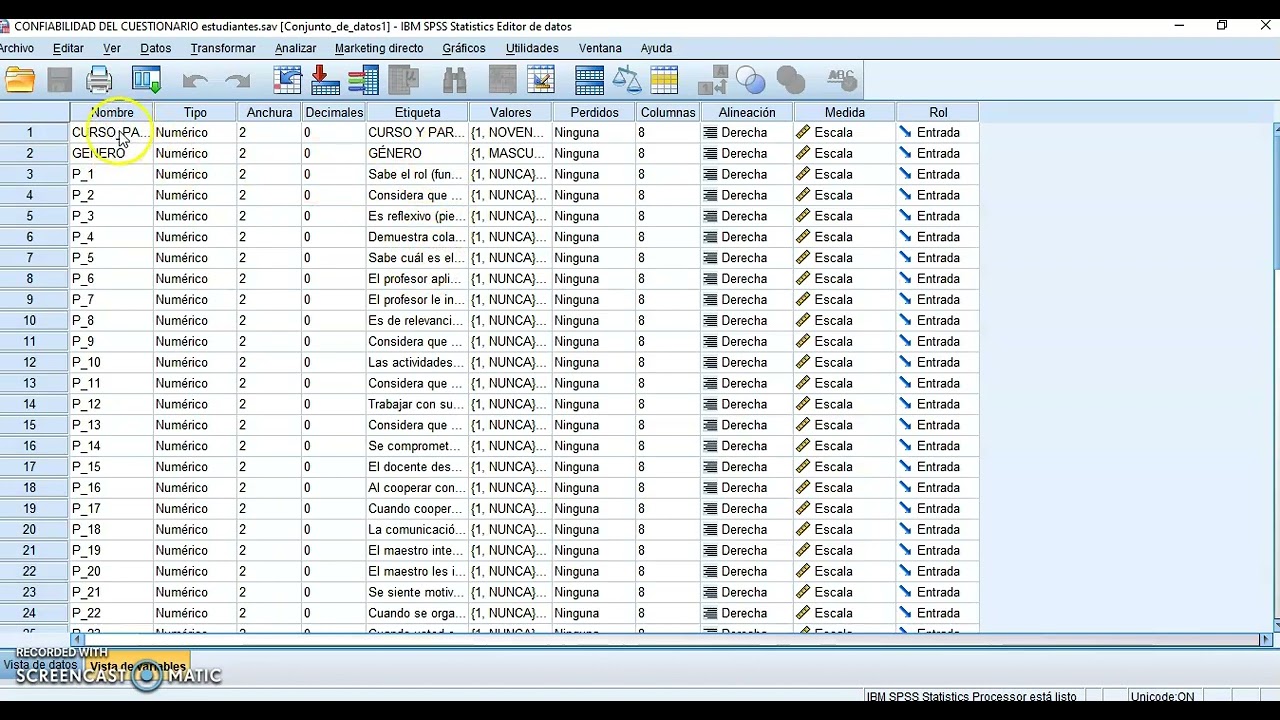Open Split file toolbar icon
The height and width of the screenshot is (720, 1280).
pos(589,80)
